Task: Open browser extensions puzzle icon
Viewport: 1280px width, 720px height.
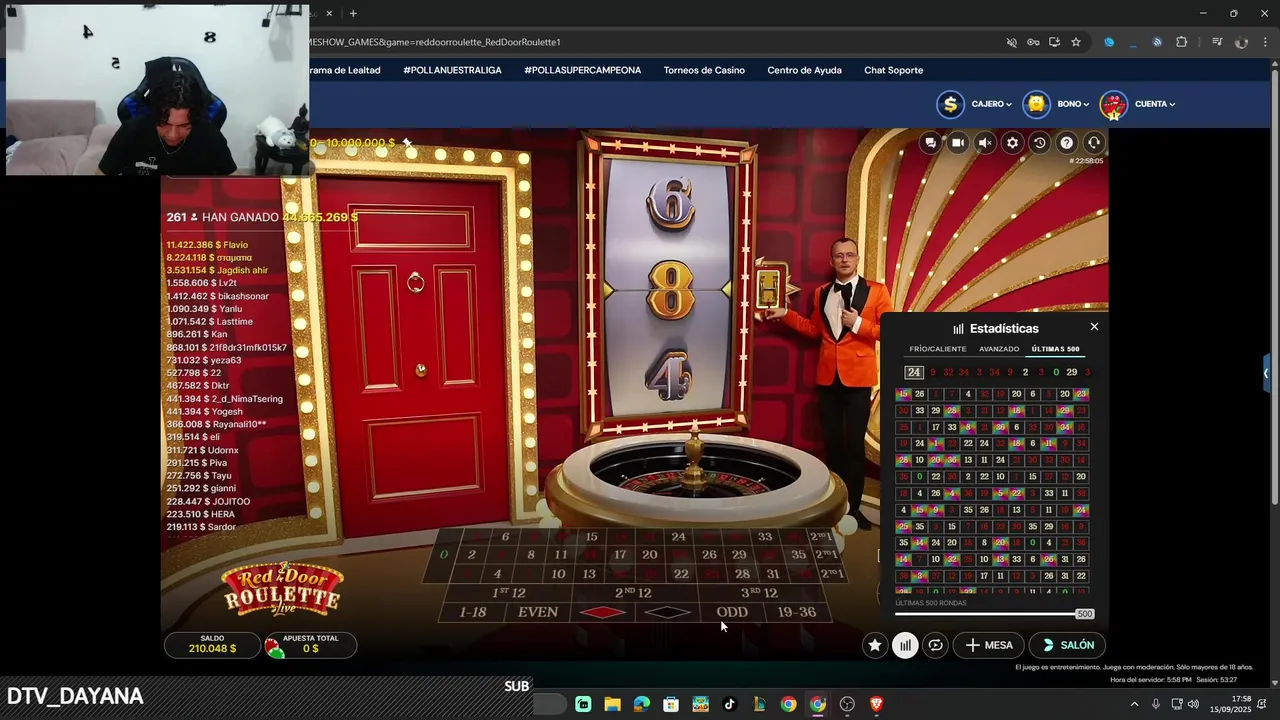Action: click(1182, 42)
